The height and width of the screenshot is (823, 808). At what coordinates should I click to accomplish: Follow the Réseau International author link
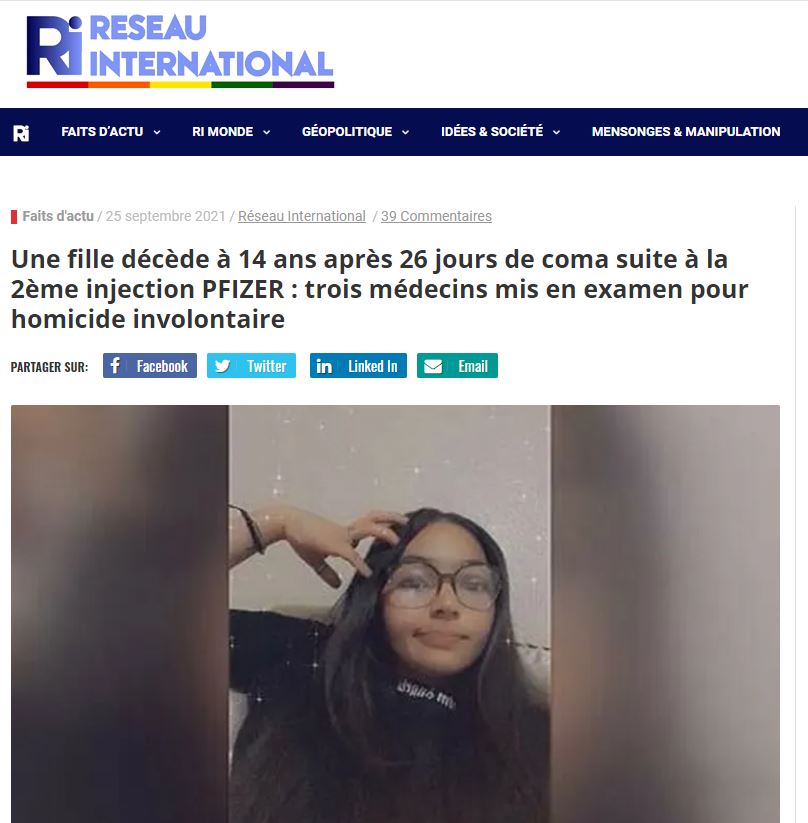point(302,216)
